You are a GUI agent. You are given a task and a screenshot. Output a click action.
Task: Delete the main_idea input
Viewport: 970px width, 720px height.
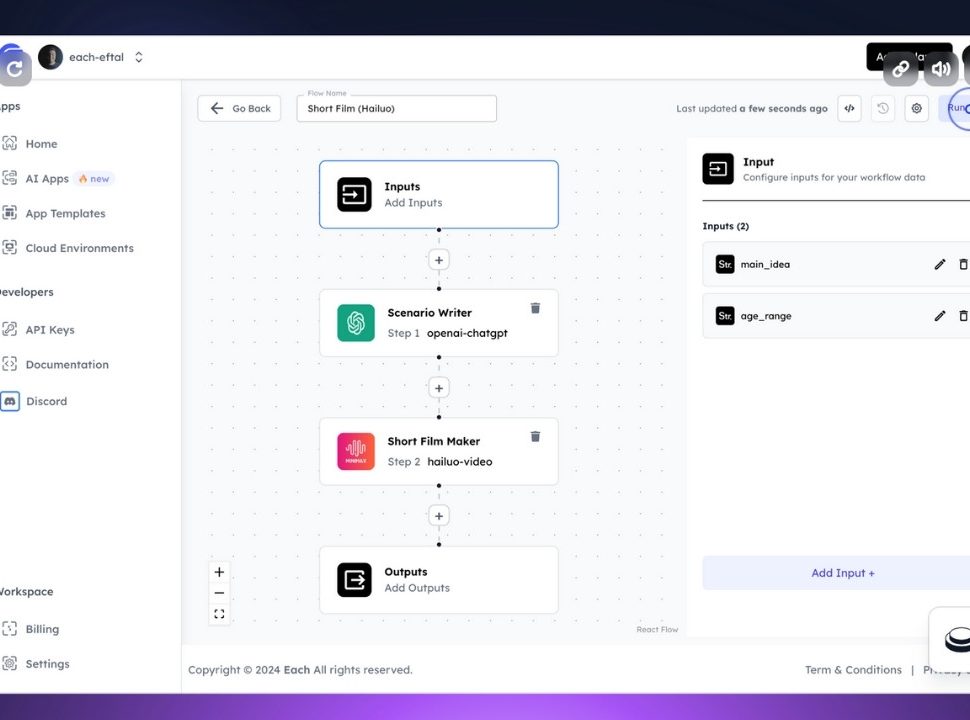[963, 264]
